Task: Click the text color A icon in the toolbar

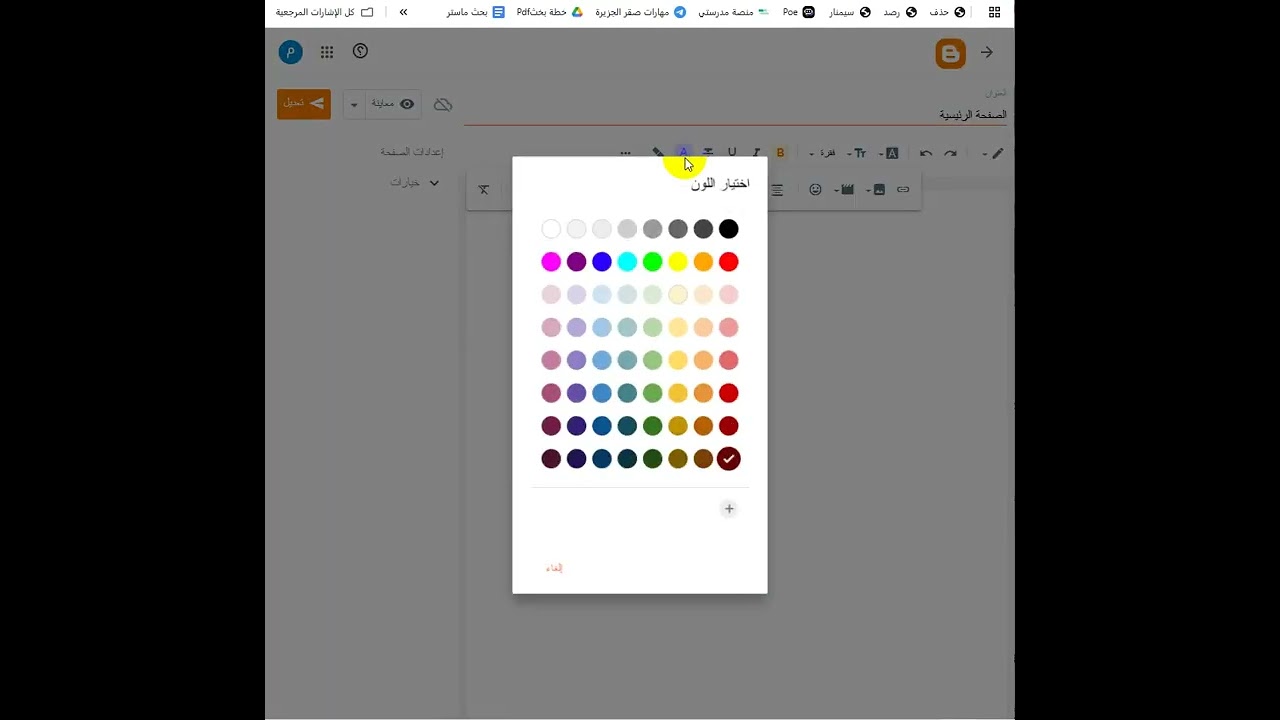Action: pyautogui.click(x=684, y=153)
